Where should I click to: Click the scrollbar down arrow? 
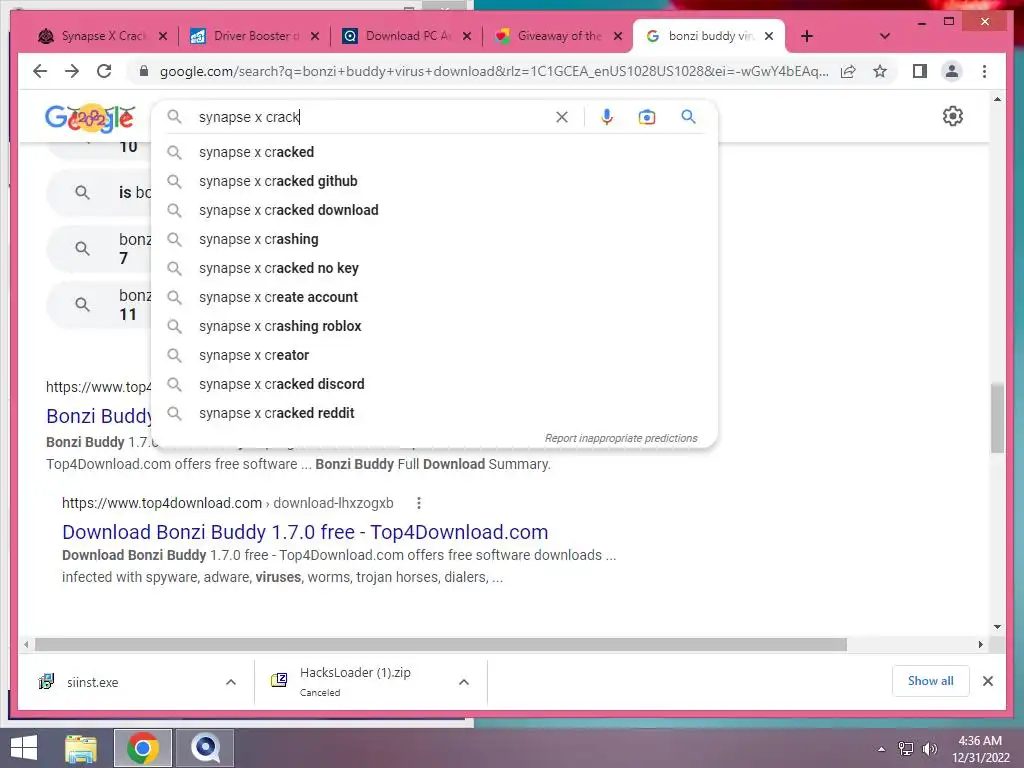pos(997,627)
